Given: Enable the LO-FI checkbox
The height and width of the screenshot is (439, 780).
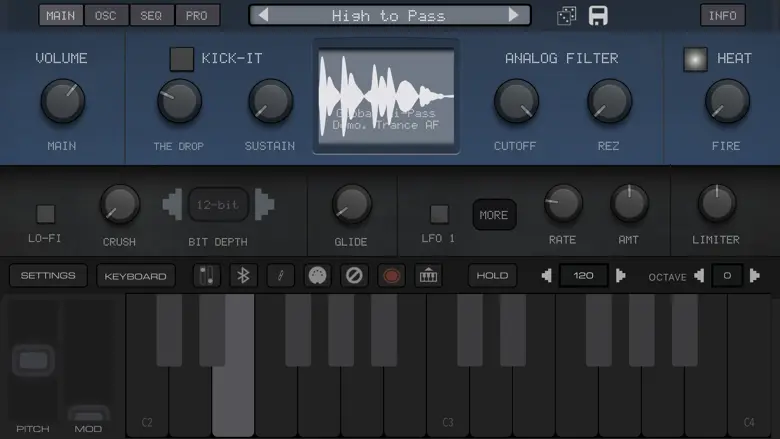Looking at the screenshot, I should pyautogui.click(x=45, y=213).
